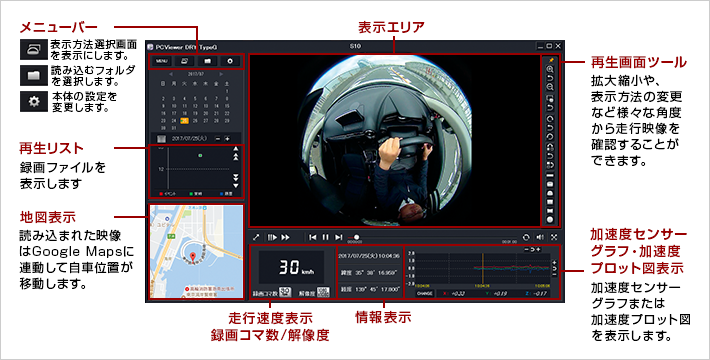Select the round circle view icon at toolbar bottom
The height and width of the screenshot is (360, 710).
click(x=551, y=220)
